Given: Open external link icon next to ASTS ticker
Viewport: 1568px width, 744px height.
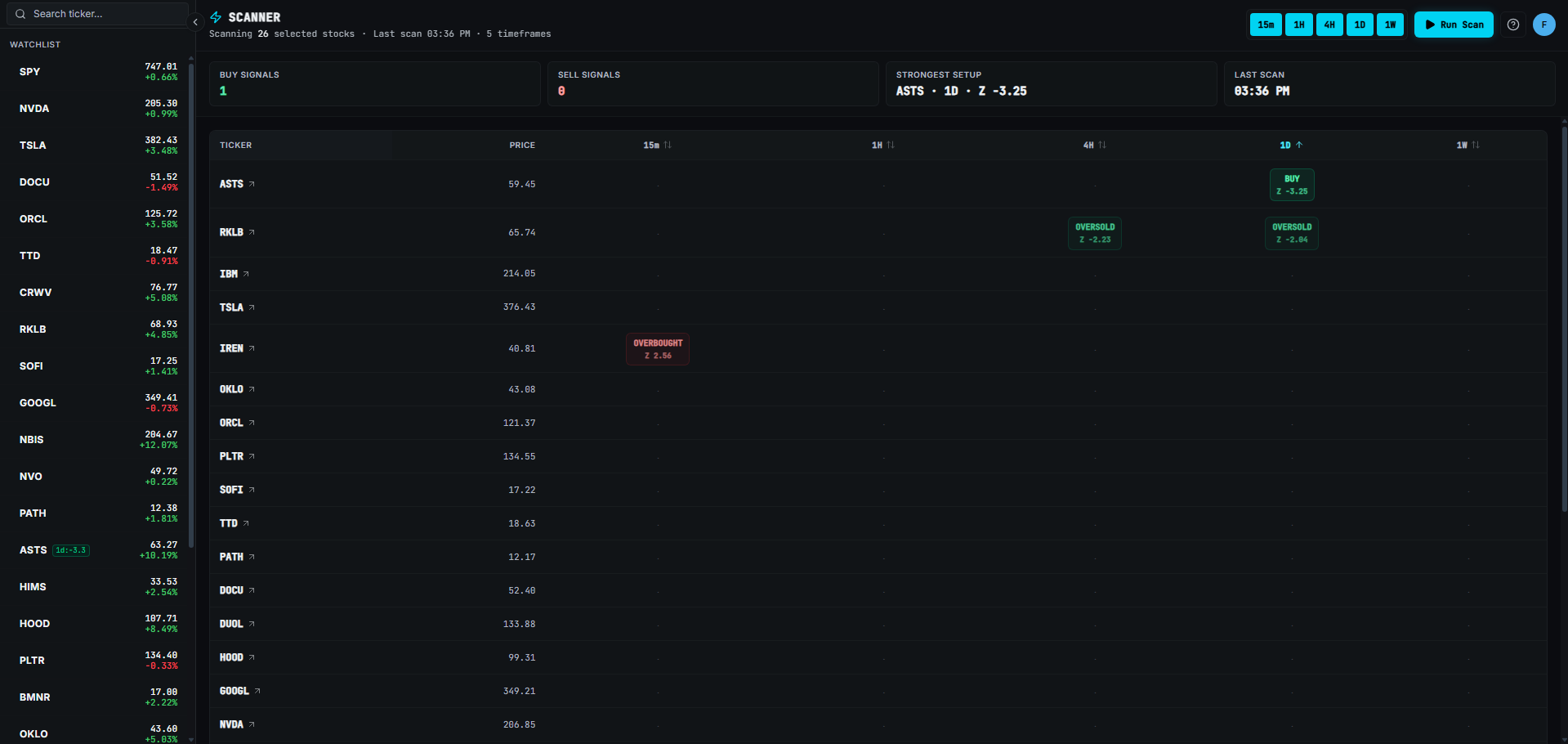Looking at the screenshot, I should point(252,184).
